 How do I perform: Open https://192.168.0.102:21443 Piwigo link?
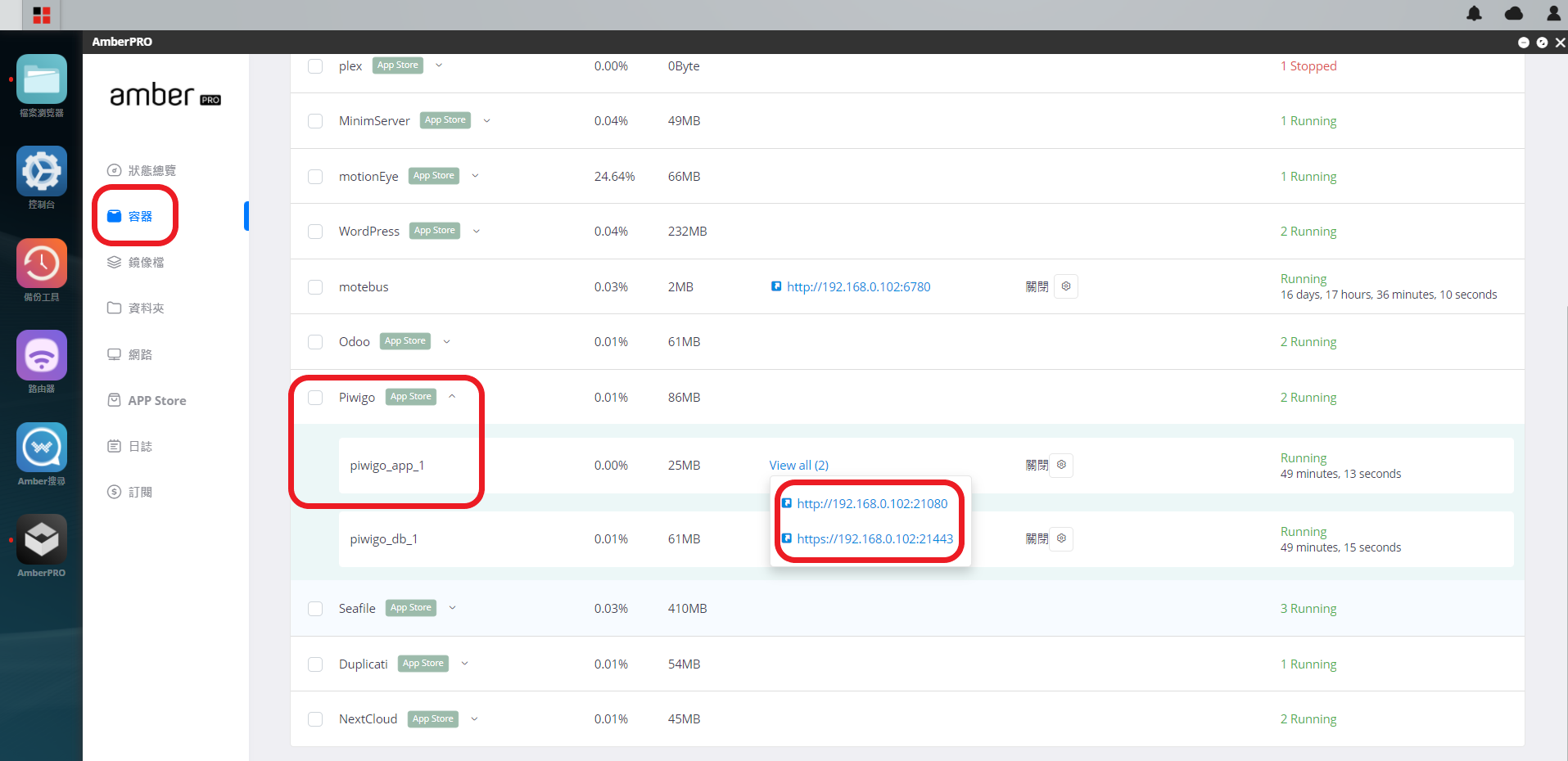[x=874, y=538]
